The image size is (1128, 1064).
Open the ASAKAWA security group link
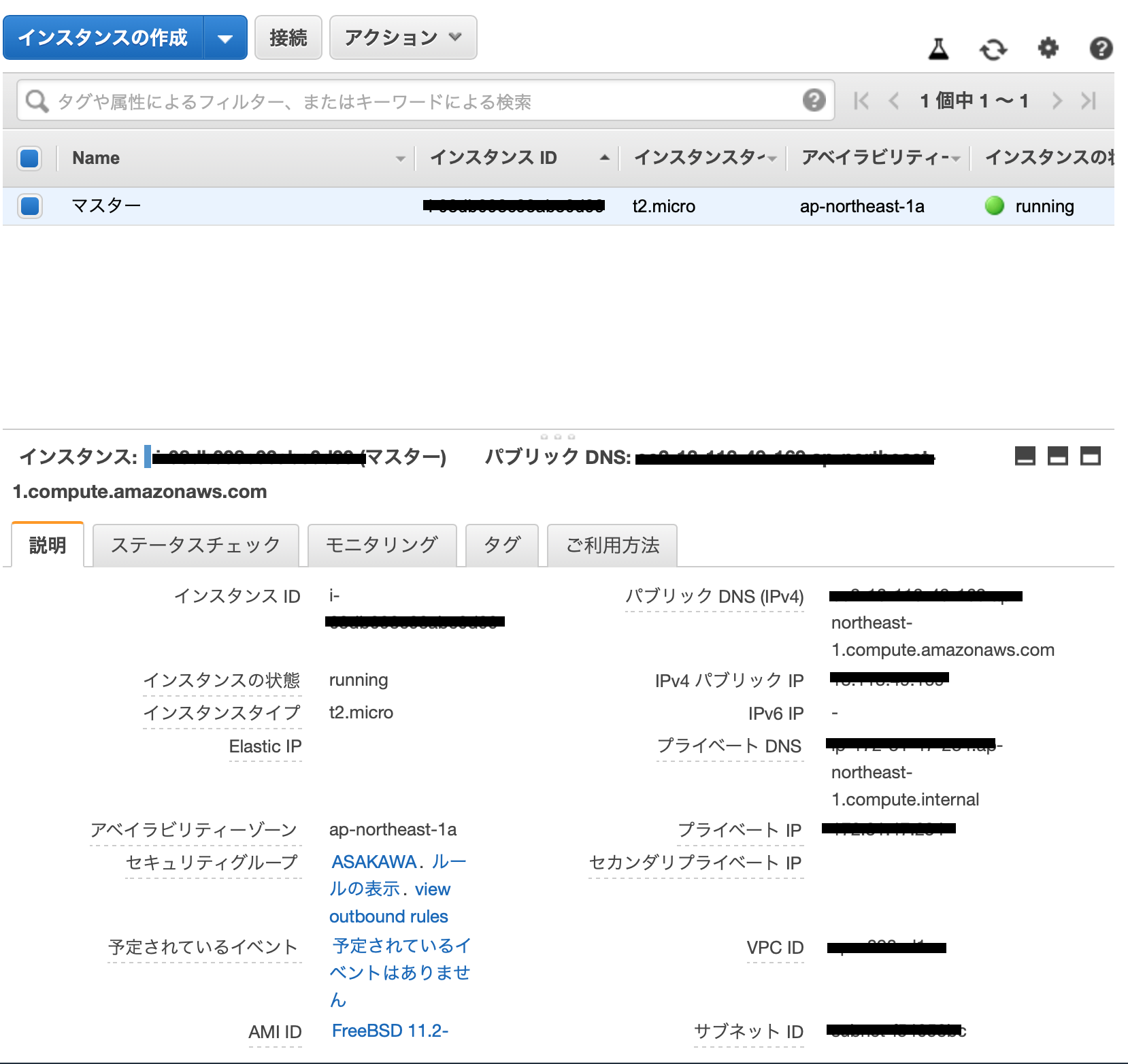[x=374, y=862]
